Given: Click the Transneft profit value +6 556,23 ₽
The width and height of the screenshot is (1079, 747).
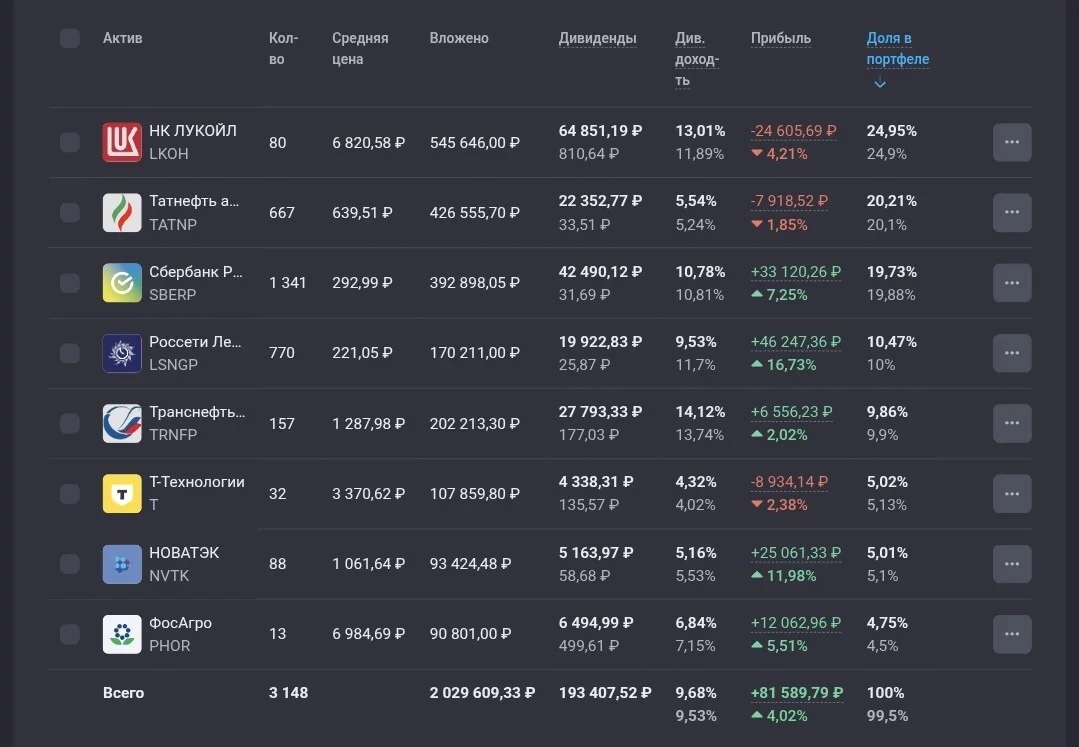Looking at the screenshot, I should click(x=791, y=412).
